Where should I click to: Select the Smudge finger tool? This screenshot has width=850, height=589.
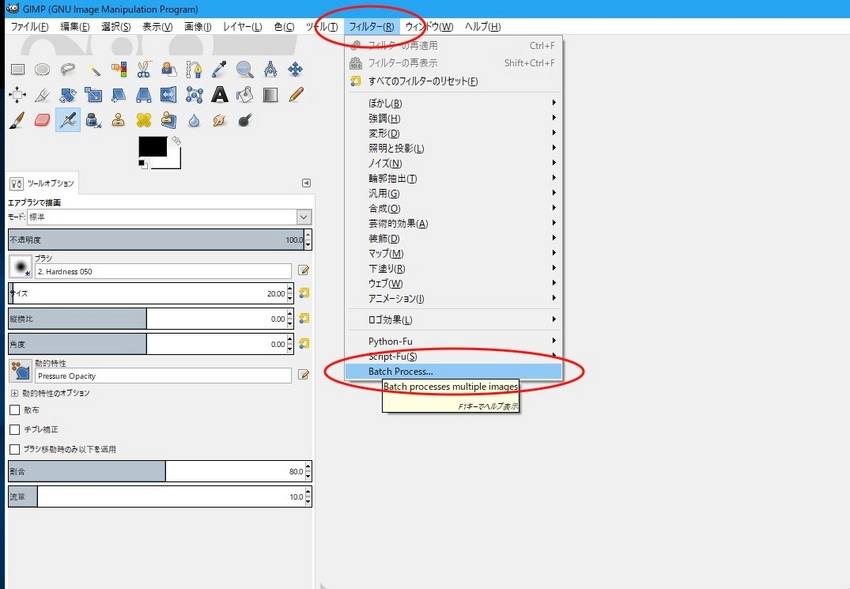pos(220,120)
